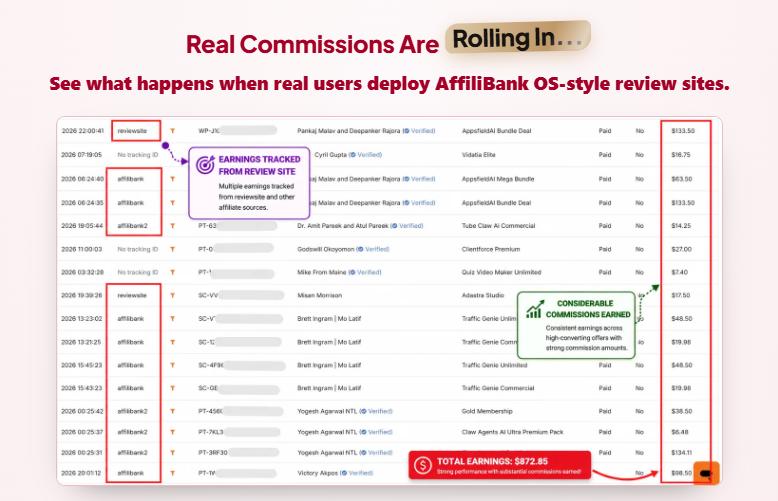Select the vendor name Godswill Okoyomon
The image size is (778, 501).
pyautogui.click(x=326, y=250)
